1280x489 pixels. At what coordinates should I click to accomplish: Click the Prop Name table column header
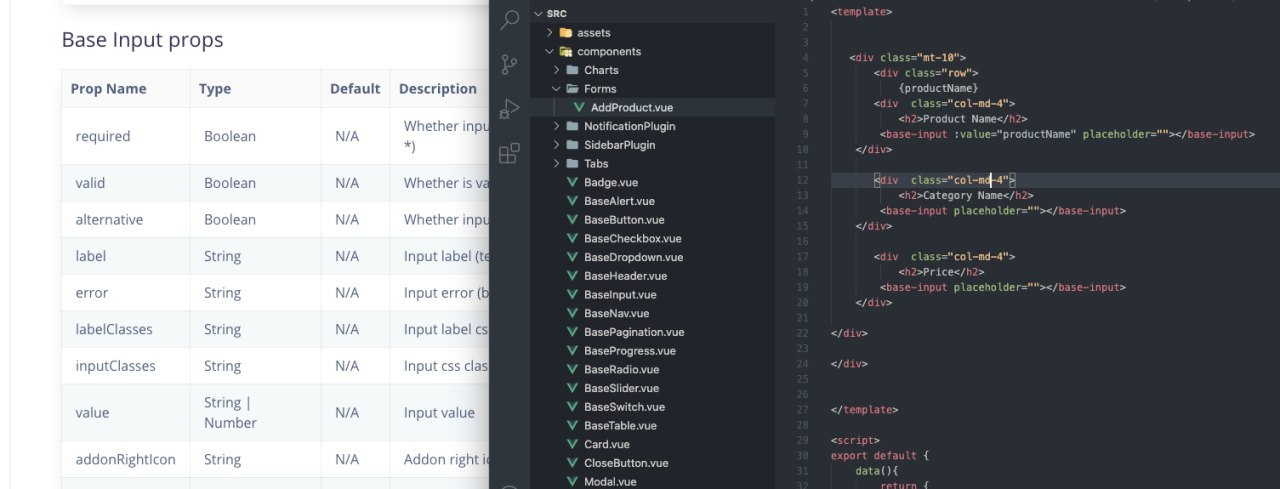pos(108,89)
